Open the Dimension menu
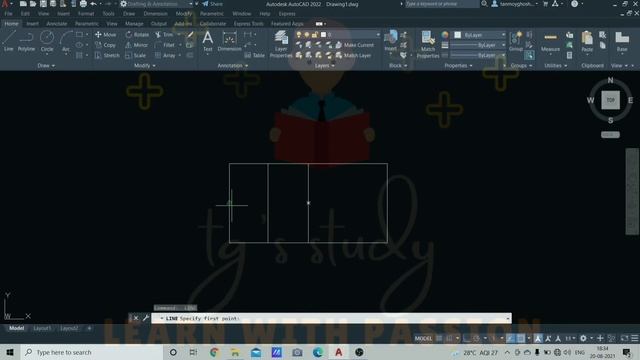Screen dimensions: 640x360 (156, 13)
